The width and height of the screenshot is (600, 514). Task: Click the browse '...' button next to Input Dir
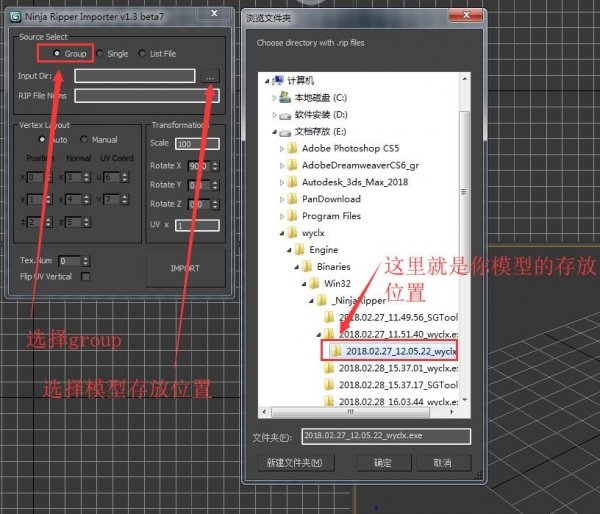coord(209,76)
